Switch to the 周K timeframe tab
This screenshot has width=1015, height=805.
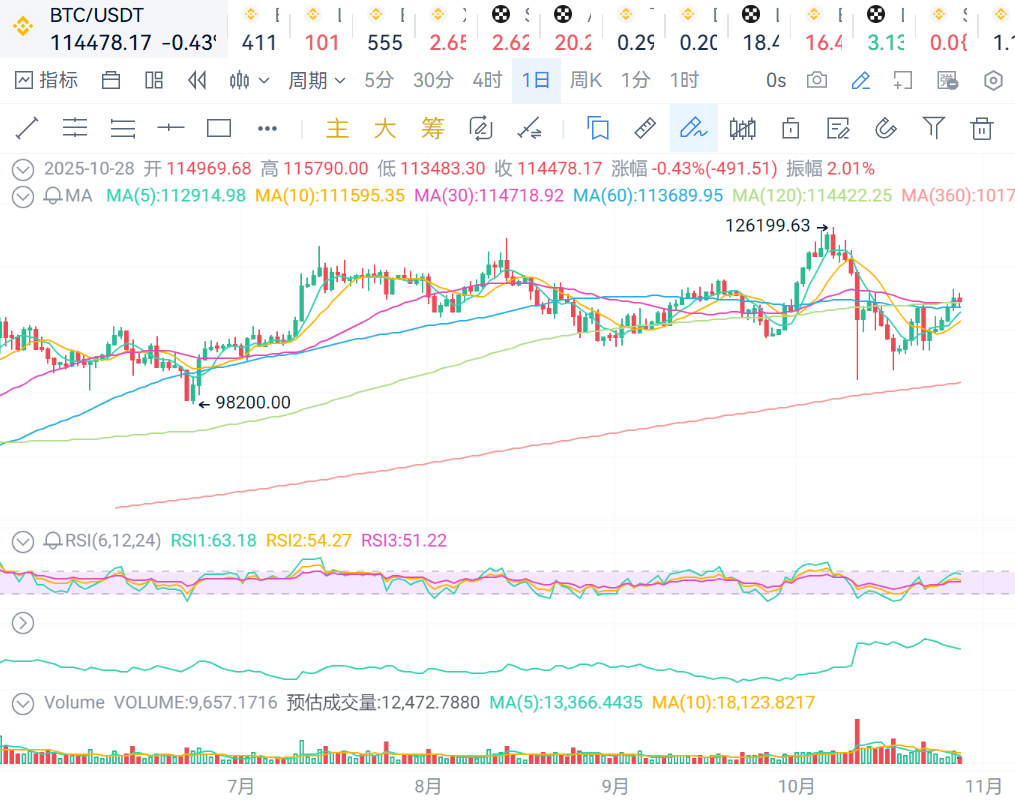pyautogui.click(x=586, y=80)
